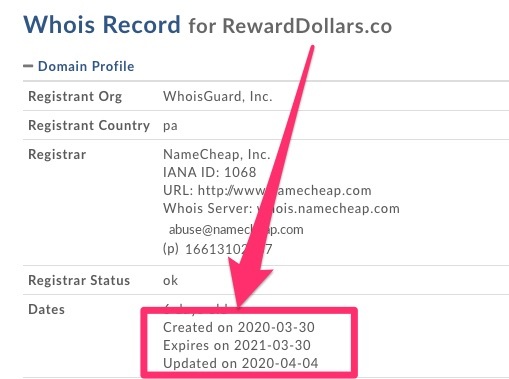Click the Expires on 2021-03-30 date
This screenshot has height=379, width=509.
pos(237,345)
